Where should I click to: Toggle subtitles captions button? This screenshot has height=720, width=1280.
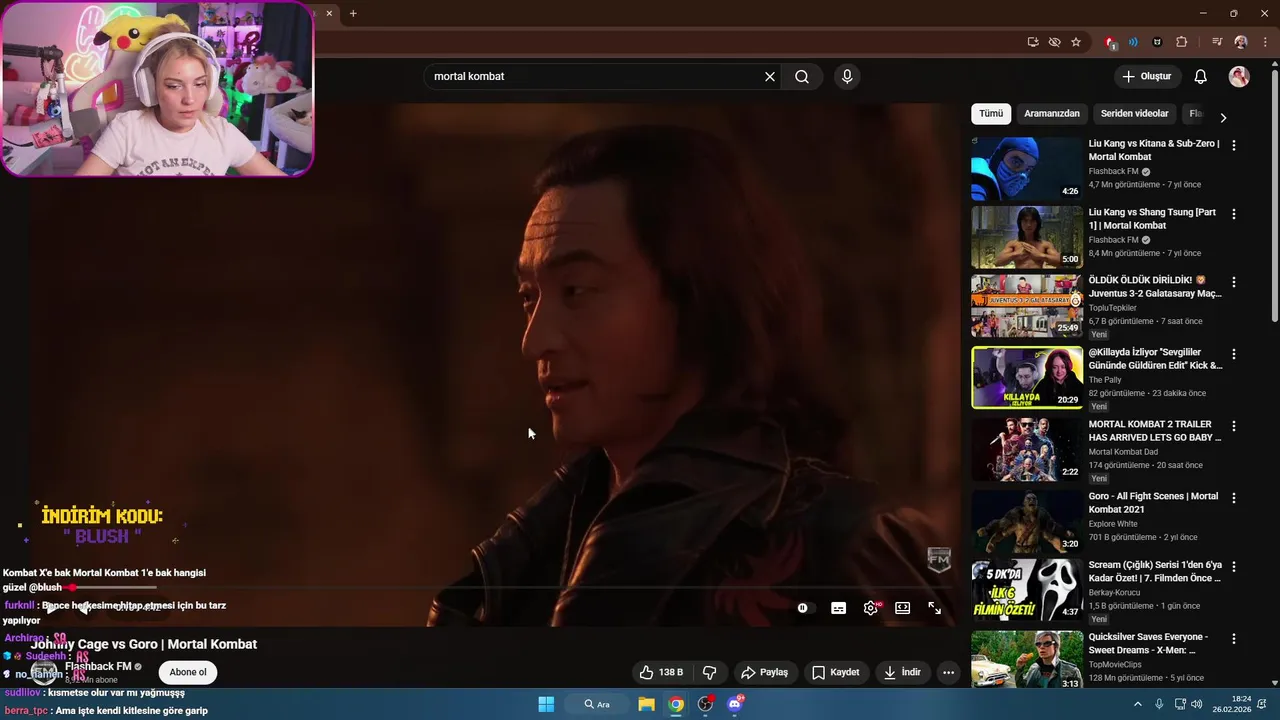point(839,608)
